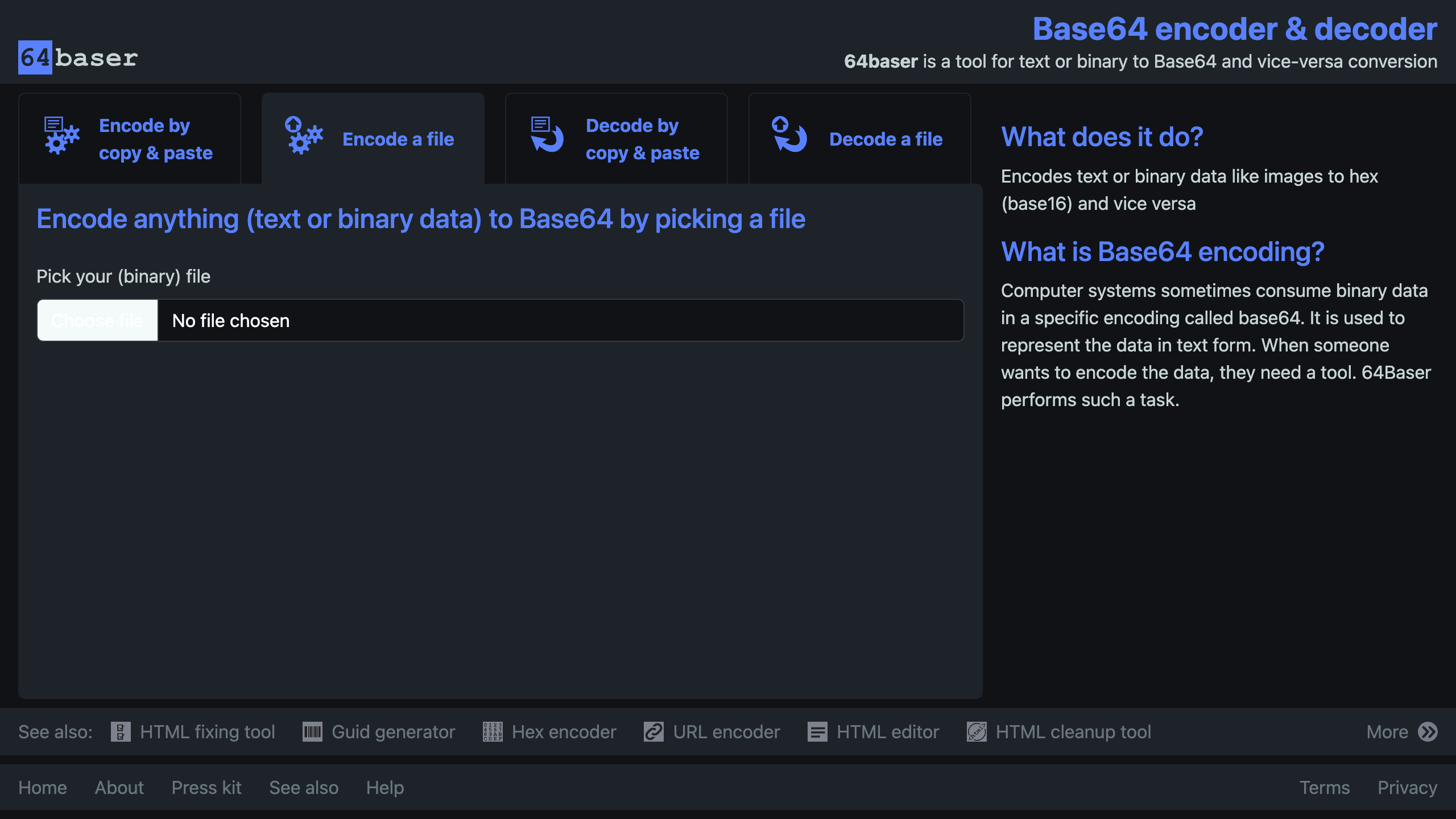Click the HTML fixing tool icon

(x=121, y=731)
